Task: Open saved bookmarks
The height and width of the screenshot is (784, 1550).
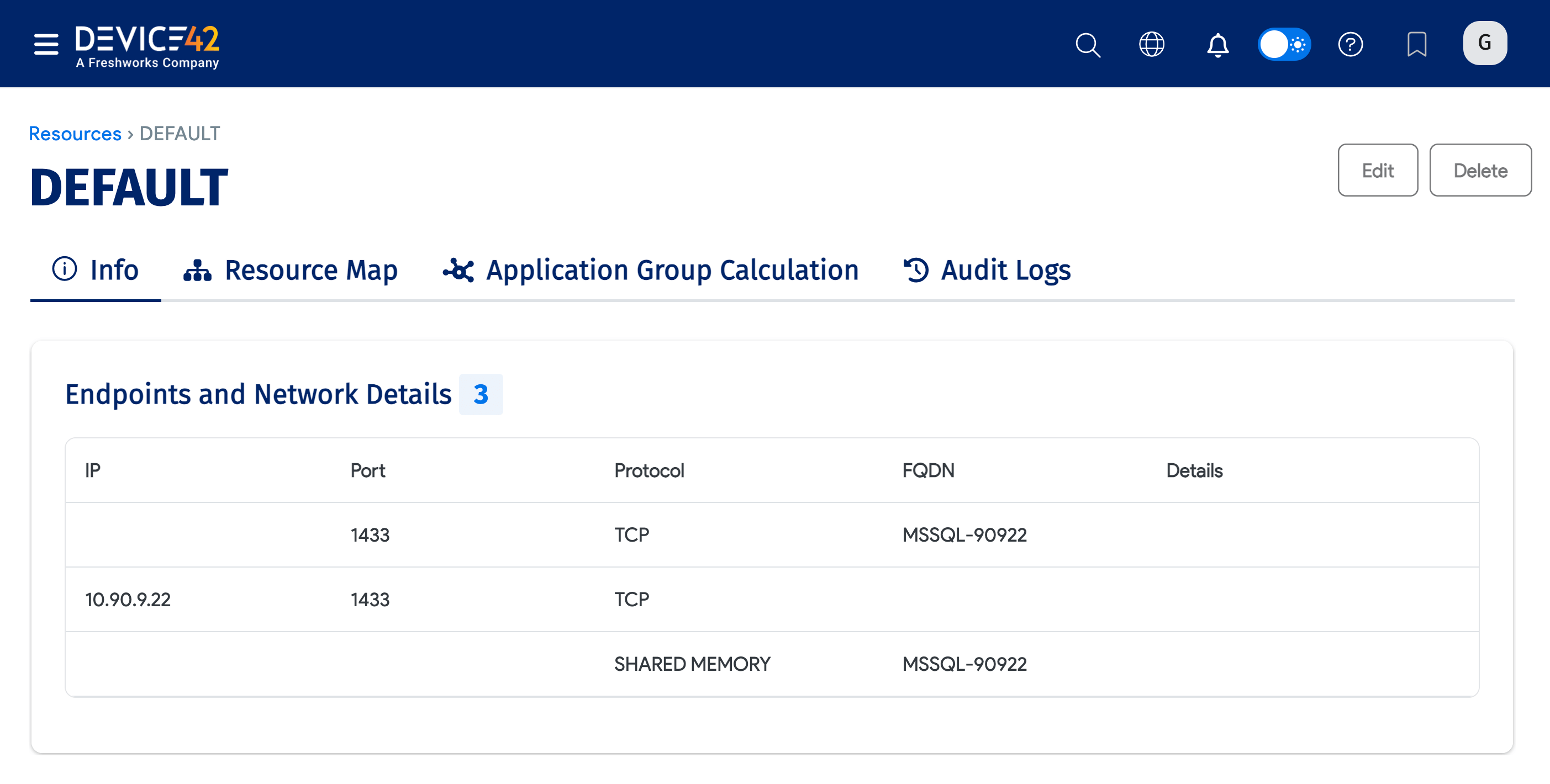Action: point(1417,45)
